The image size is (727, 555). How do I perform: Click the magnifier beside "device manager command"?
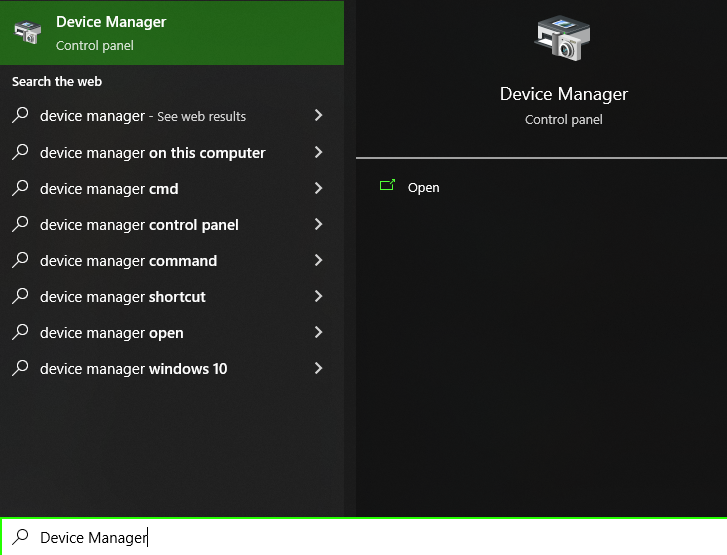(x=20, y=260)
